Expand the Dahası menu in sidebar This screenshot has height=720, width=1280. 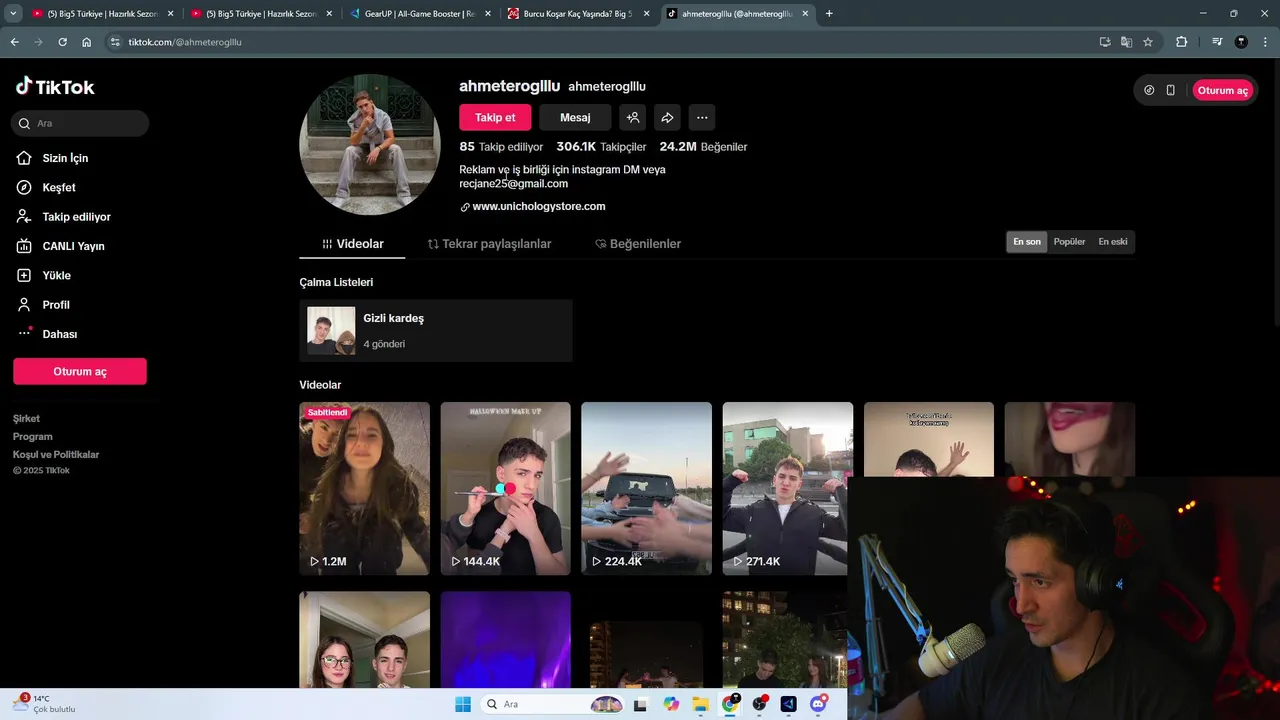pyautogui.click(x=59, y=334)
